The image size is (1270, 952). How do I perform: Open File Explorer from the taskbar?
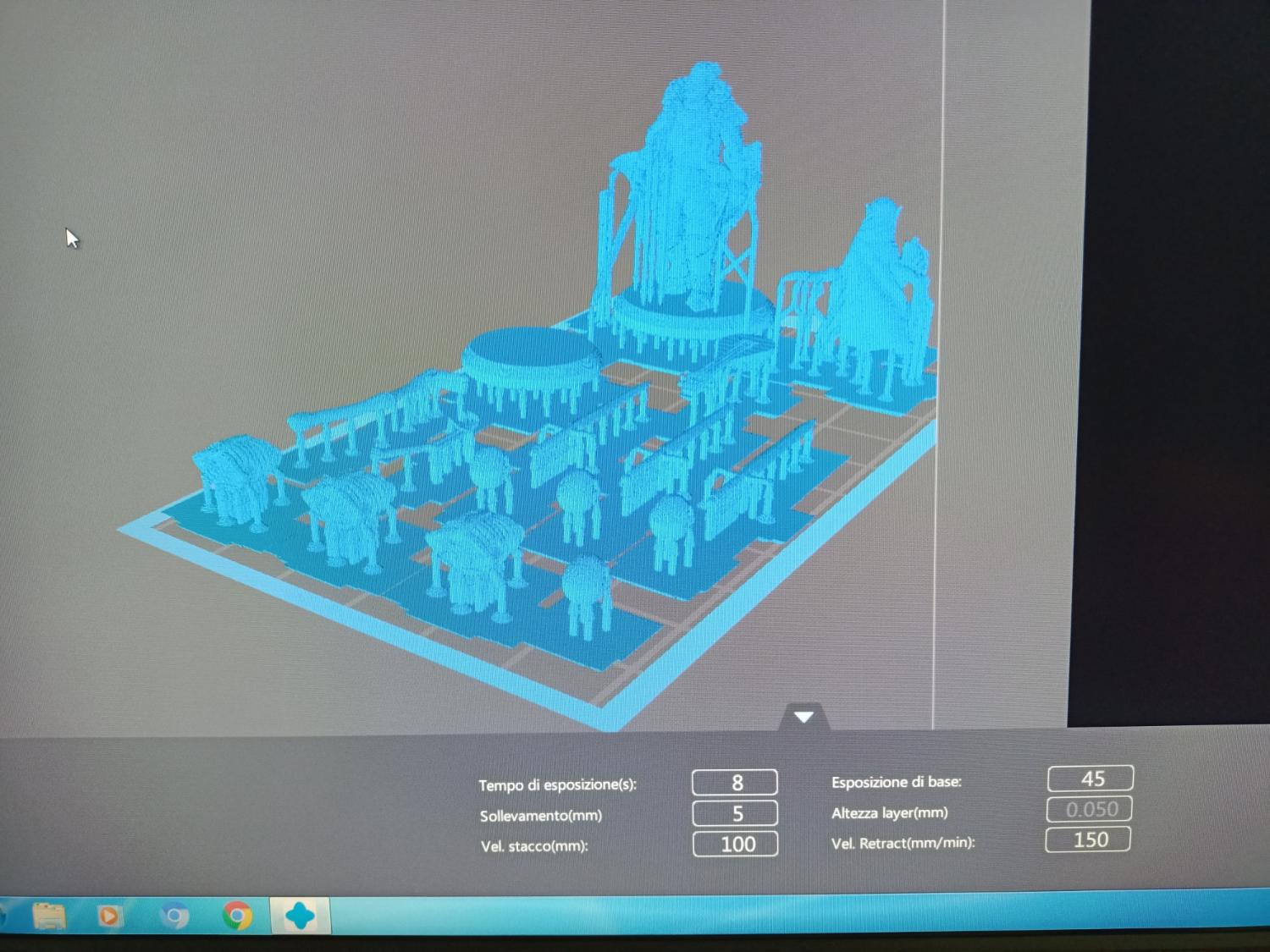(x=49, y=916)
